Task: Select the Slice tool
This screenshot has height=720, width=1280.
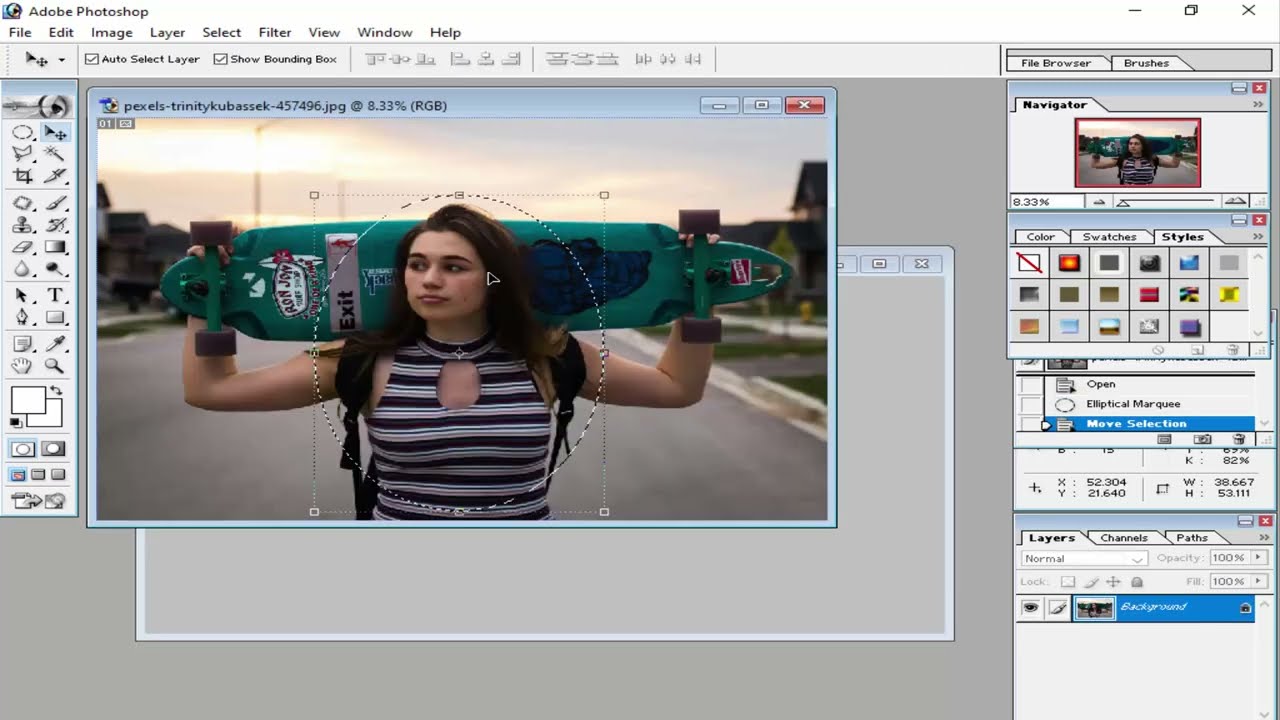Action: coord(55,176)
